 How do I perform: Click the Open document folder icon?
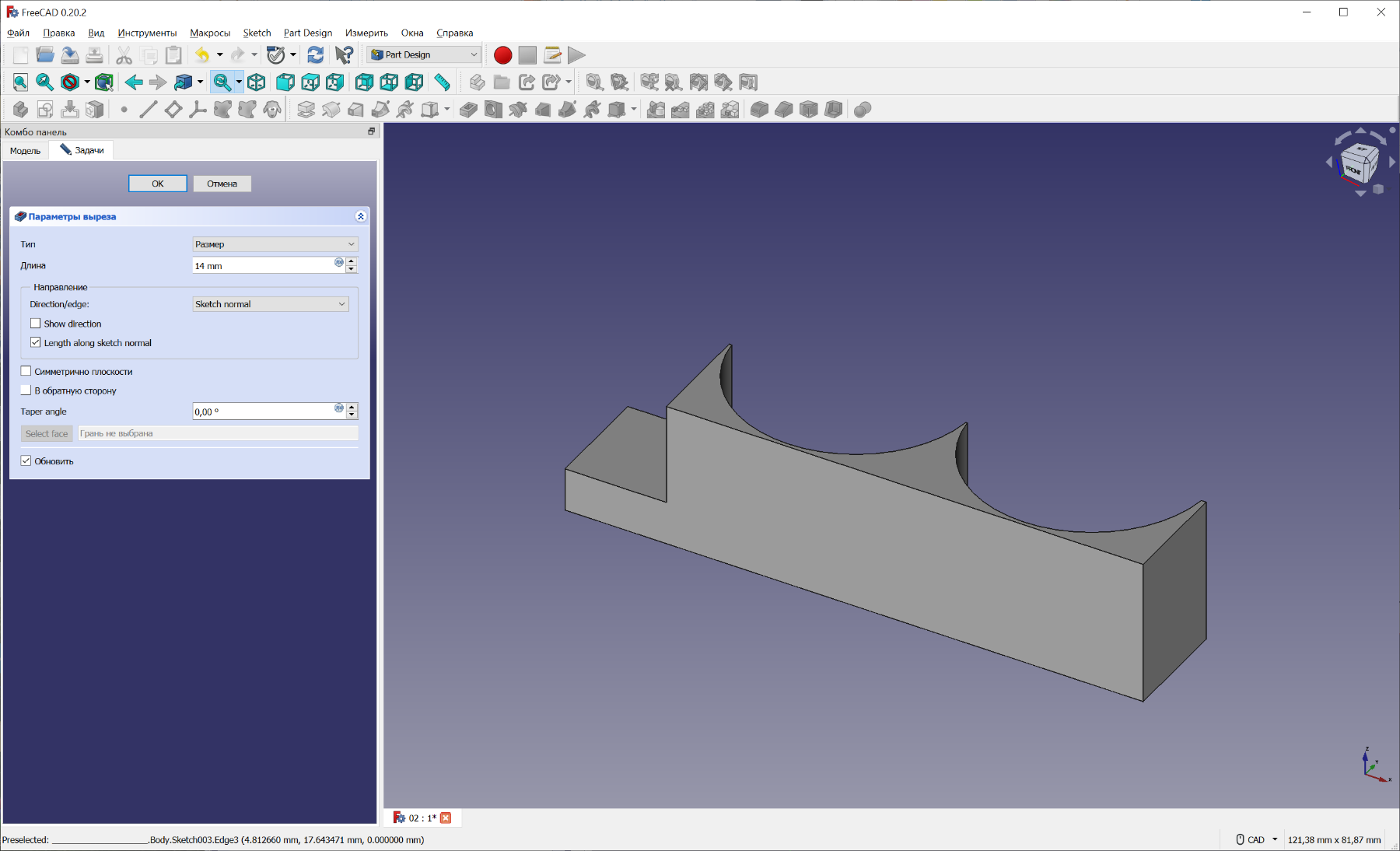click(x=45, y=54)
